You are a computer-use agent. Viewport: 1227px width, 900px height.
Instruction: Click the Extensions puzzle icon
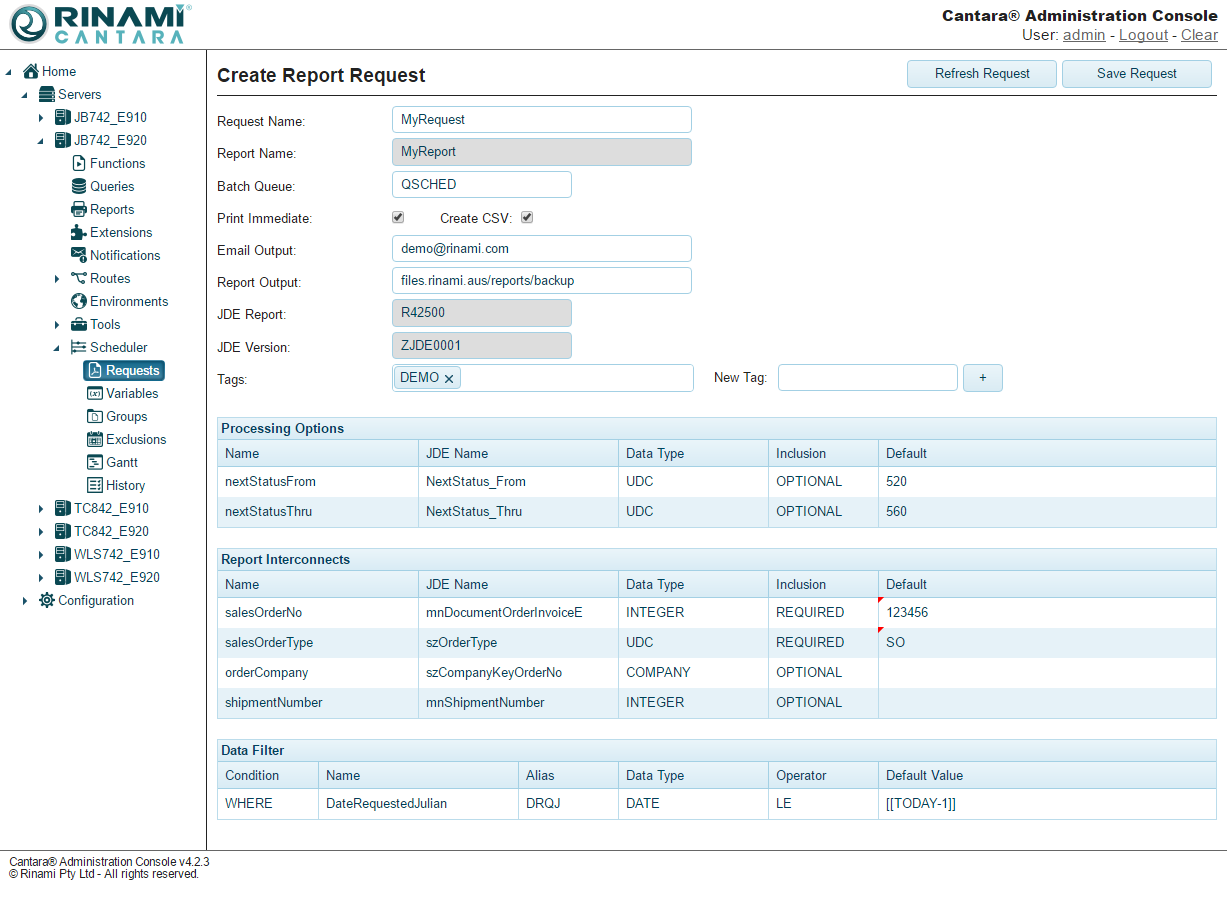tap(79, 232)
